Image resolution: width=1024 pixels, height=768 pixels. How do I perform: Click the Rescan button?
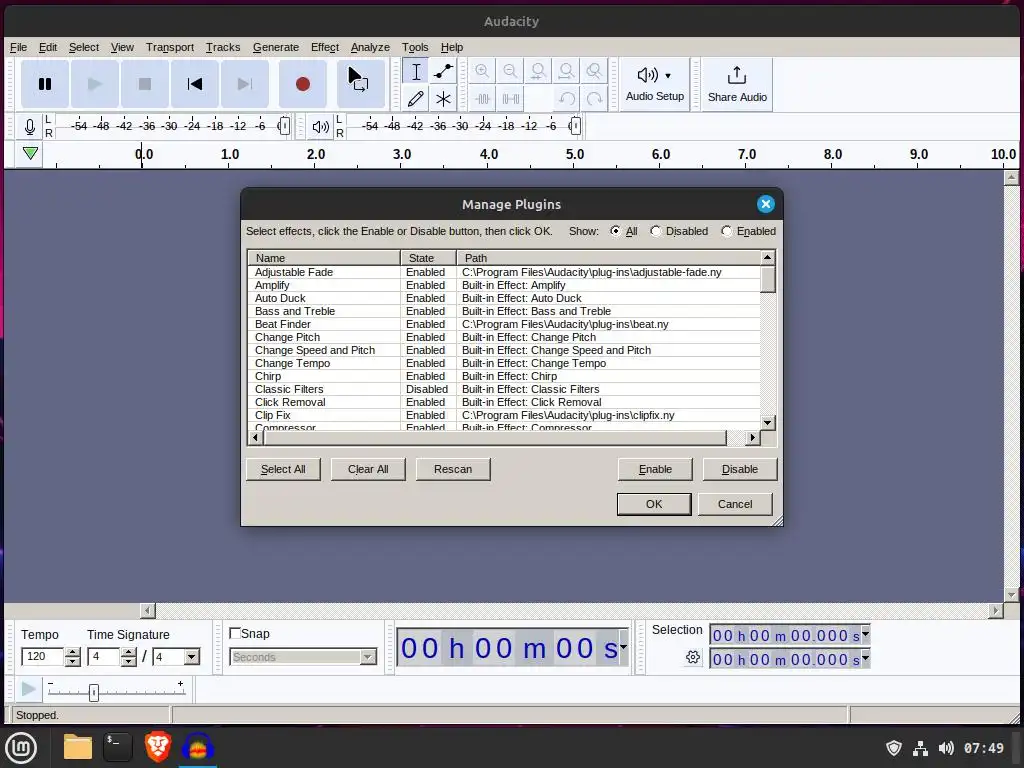453,469
